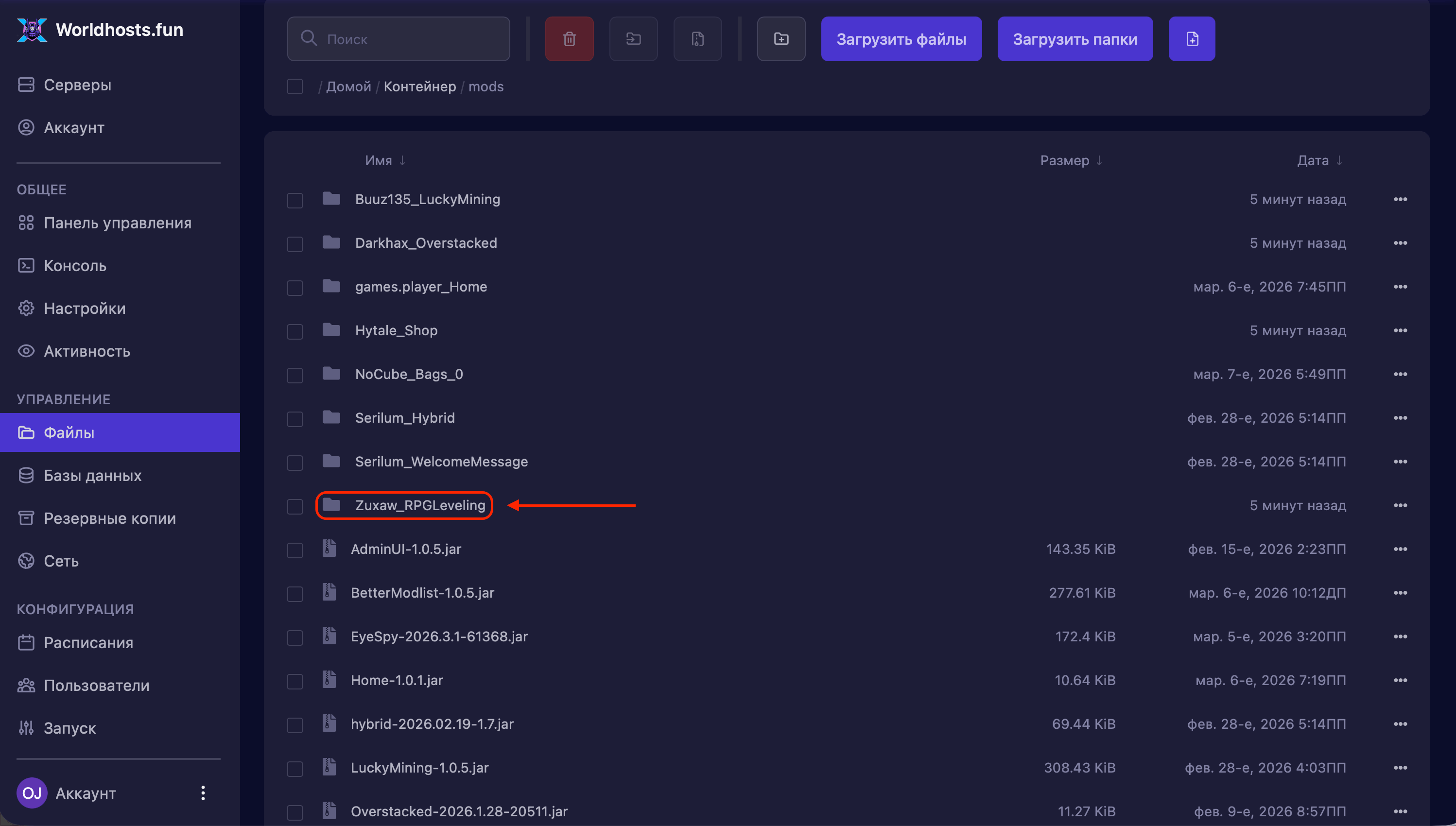Screen dimensions: 1456x826
Task: Open the Консоль section in the sidebar
Action: pyautogui.click(x=75, y=265)
